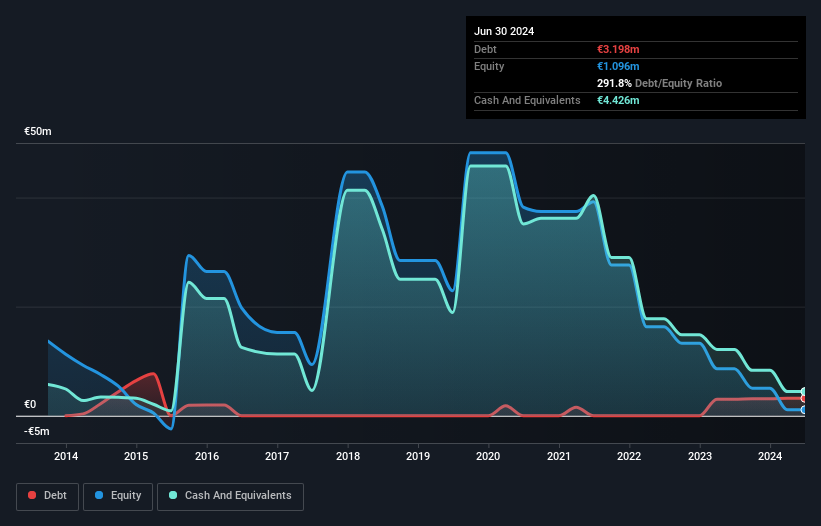Click the 291.8% Debt/Equity Ratio text

(659, 83)
